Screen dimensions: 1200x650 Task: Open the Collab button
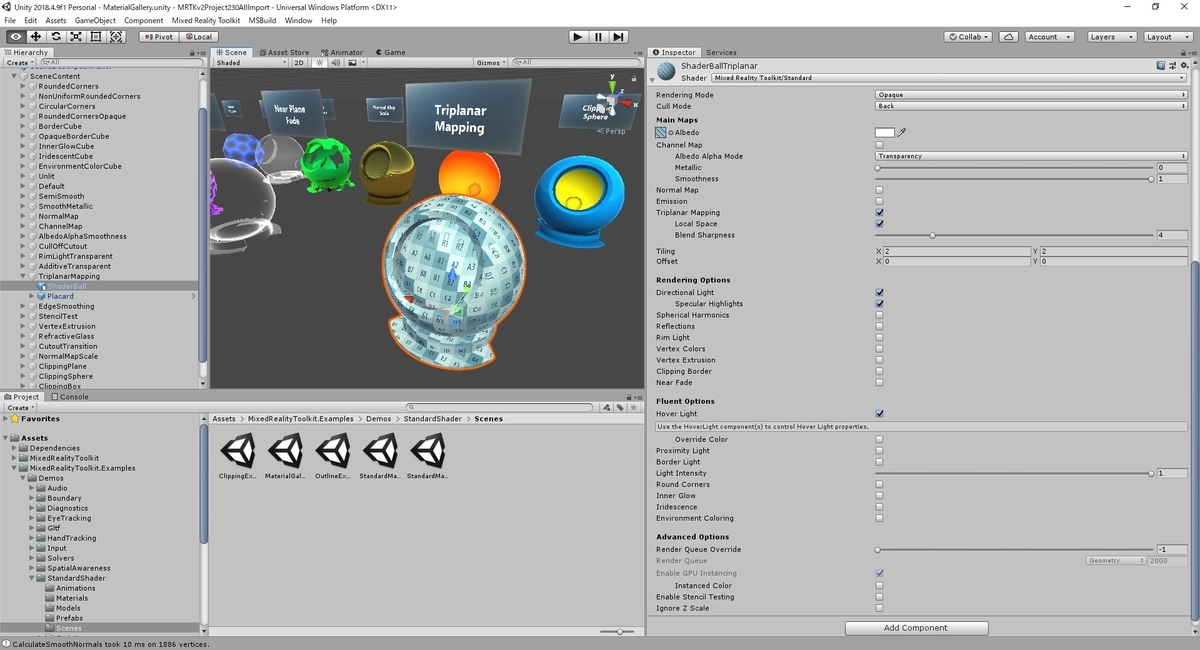pyautogui.click(x=968, y=37)
